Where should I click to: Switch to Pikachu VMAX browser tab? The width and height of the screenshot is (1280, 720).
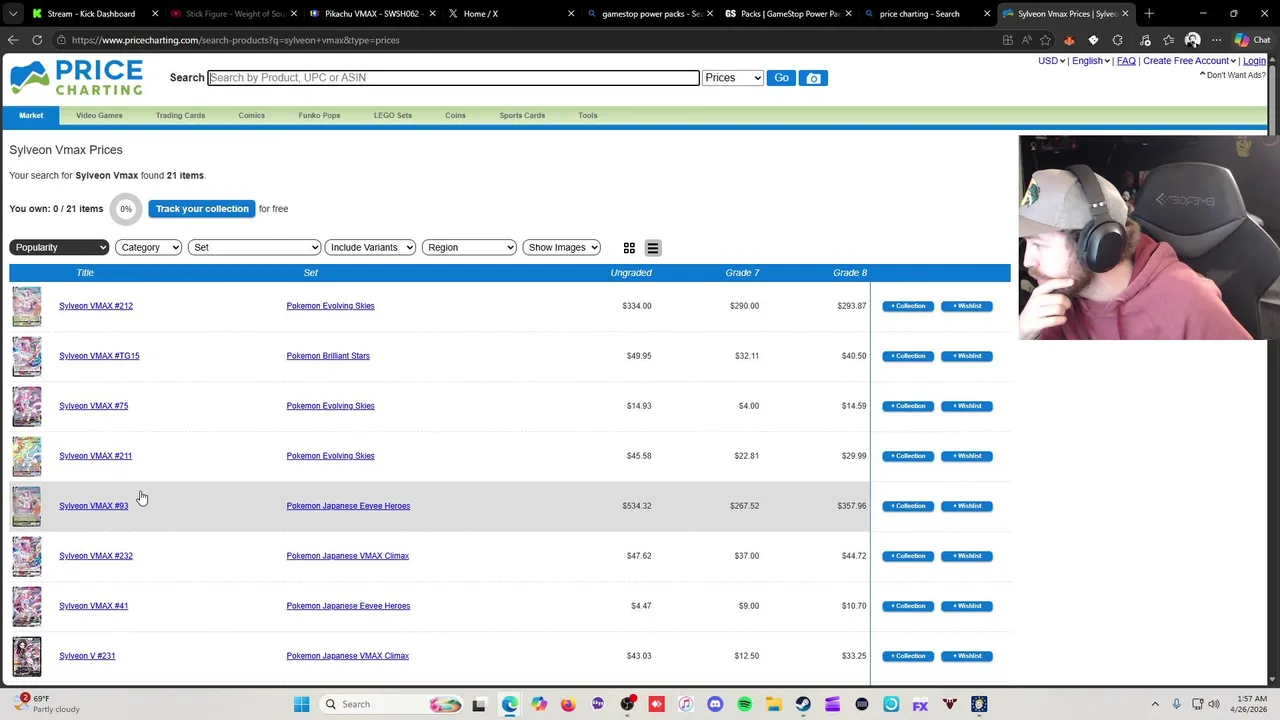point(371,14)
